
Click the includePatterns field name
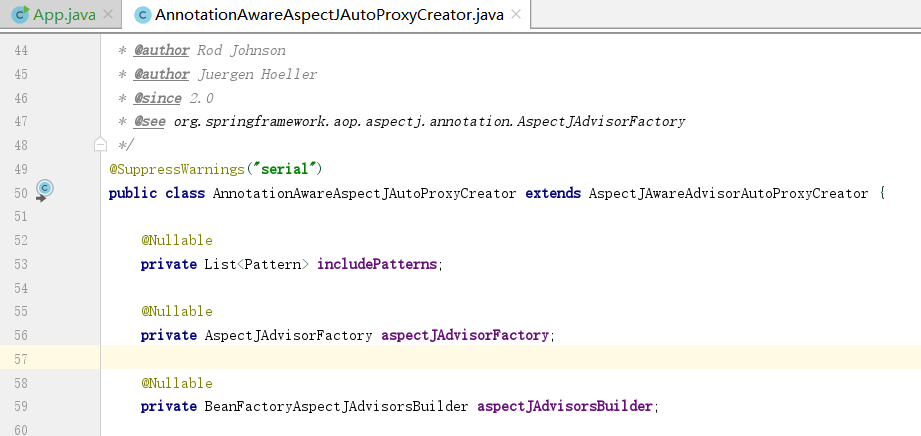[377, 264]
